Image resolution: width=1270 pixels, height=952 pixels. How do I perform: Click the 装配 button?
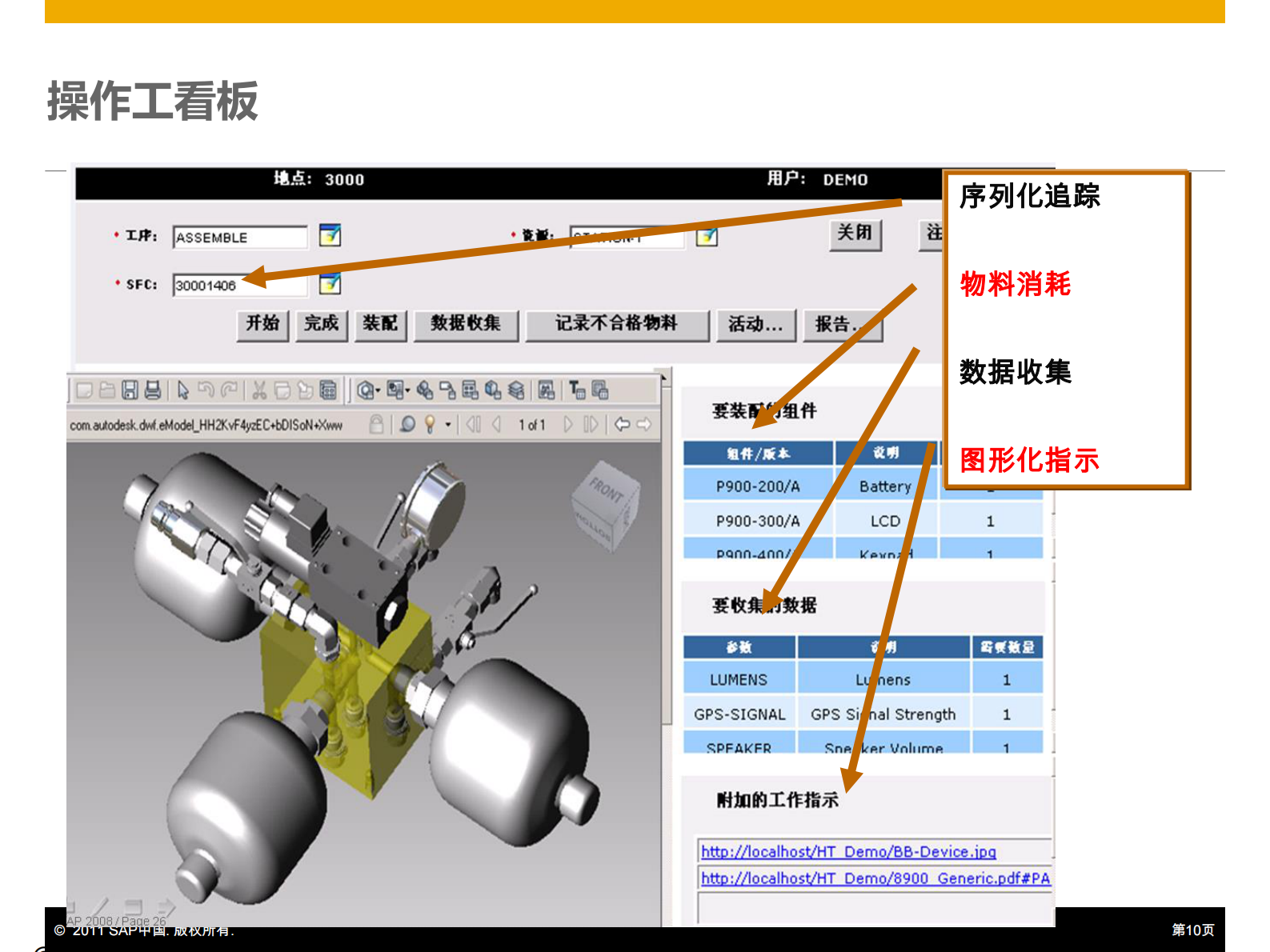380,325
